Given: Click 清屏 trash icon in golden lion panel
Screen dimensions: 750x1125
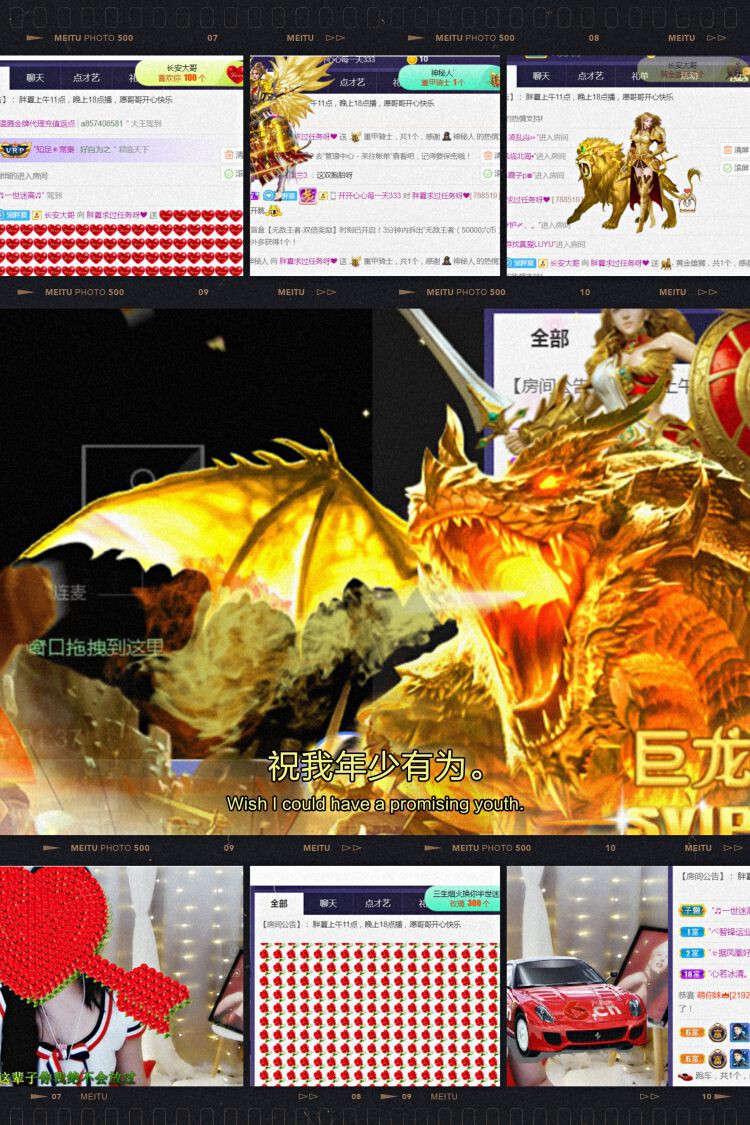Looking at the screenshot, I should 728,149.
